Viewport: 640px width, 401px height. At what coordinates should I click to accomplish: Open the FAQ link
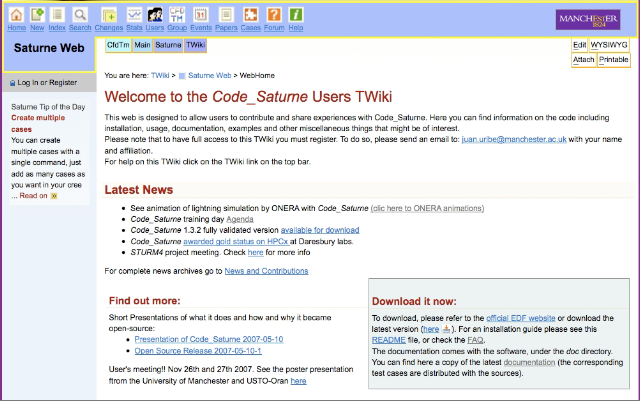coord(475,340)
